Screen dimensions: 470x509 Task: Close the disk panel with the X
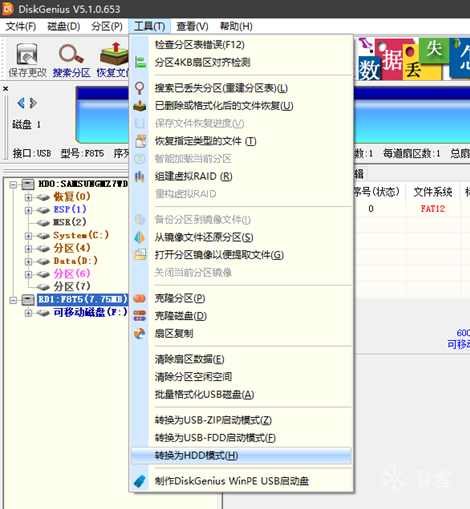pyautogui.click(x=5, y=89)
